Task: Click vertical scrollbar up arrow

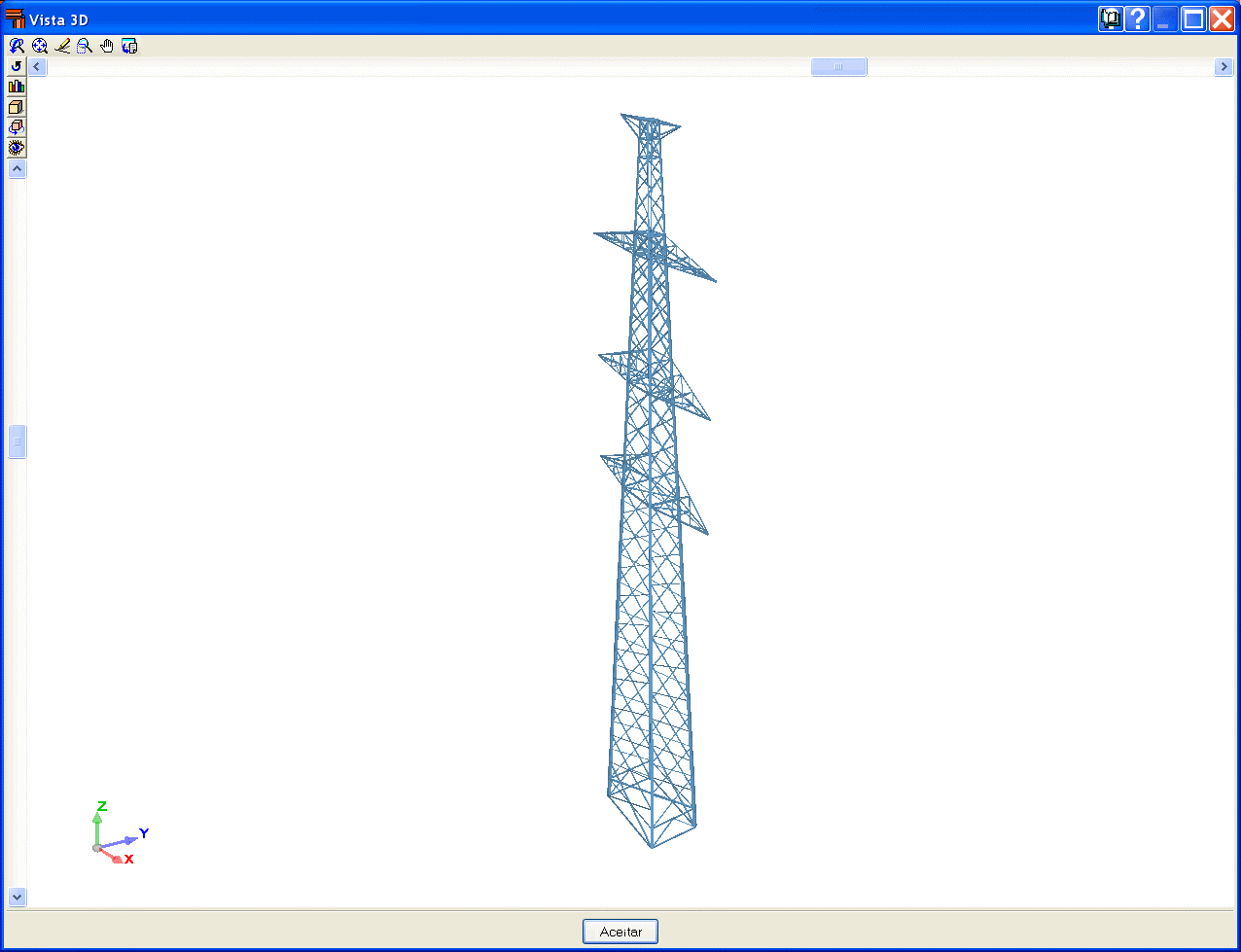Action: click(17, 169)
